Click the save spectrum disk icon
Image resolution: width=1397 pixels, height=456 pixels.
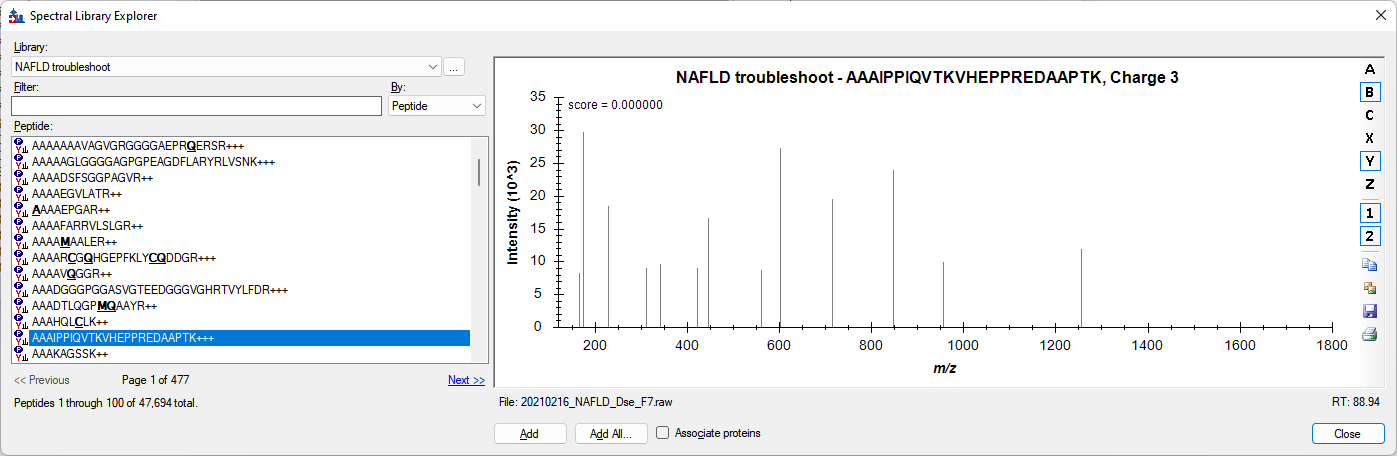(1369, 311)
